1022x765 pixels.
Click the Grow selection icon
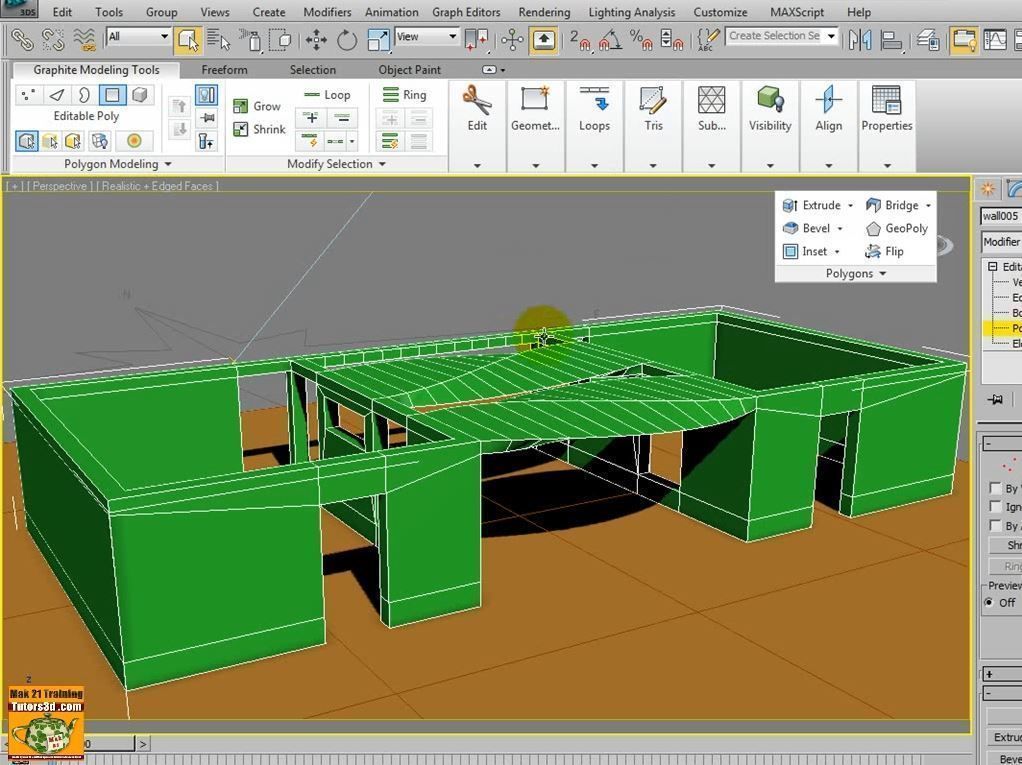tap(241, 106)
